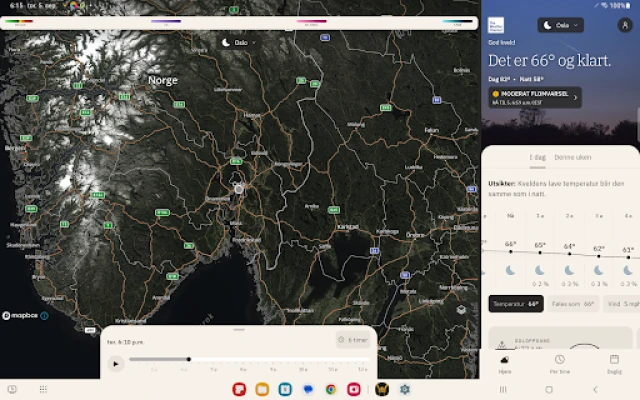Open Settings gear in taskbar

coord(405,389)
